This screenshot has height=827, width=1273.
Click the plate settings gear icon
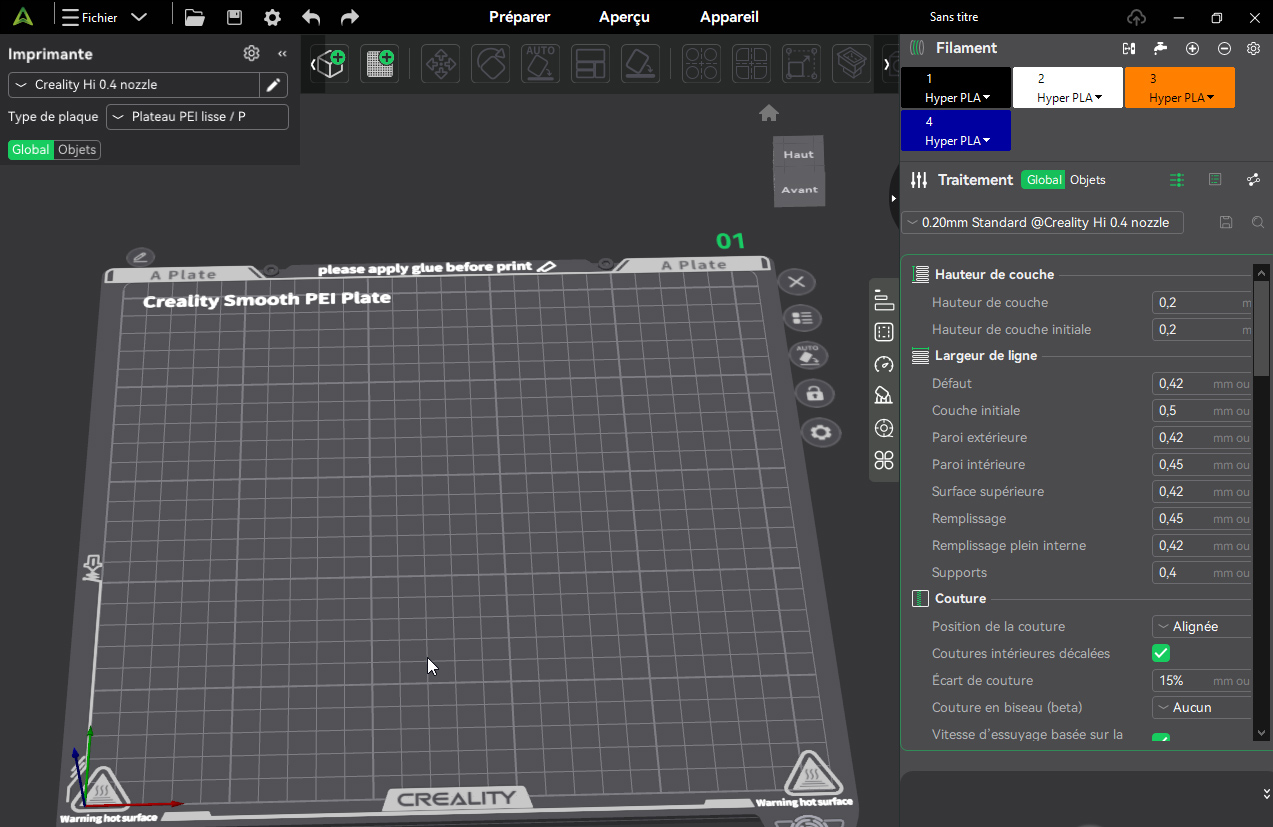(x=821, y=432)
